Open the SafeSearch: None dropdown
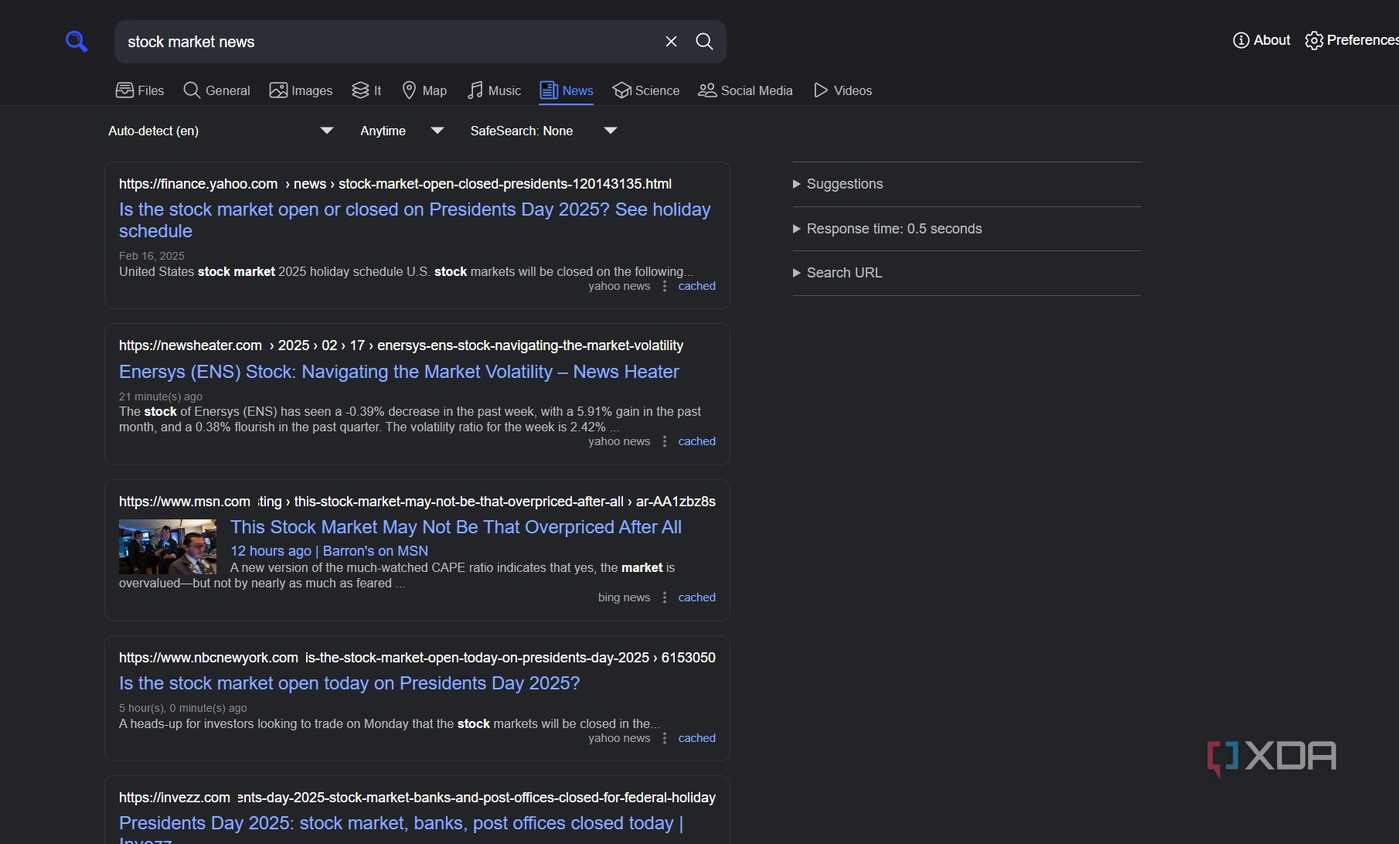This screenshot has height=844, width=1399. pyautogui.click(x=544, y=131)
